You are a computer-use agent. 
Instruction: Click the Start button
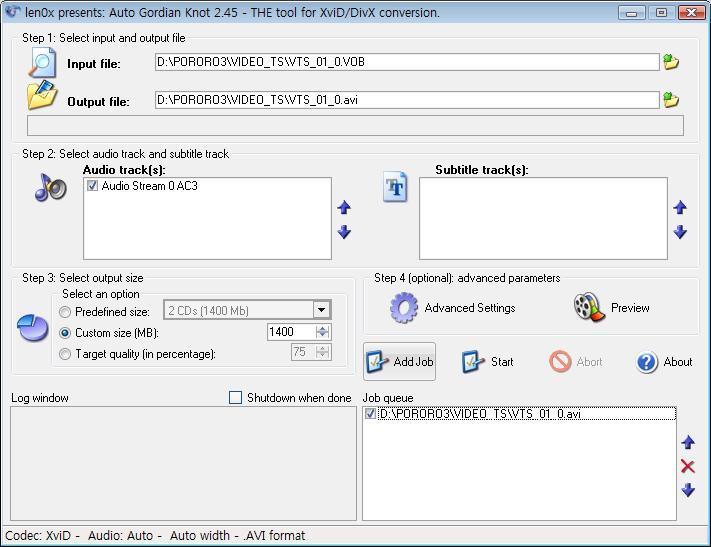point(487,362)
